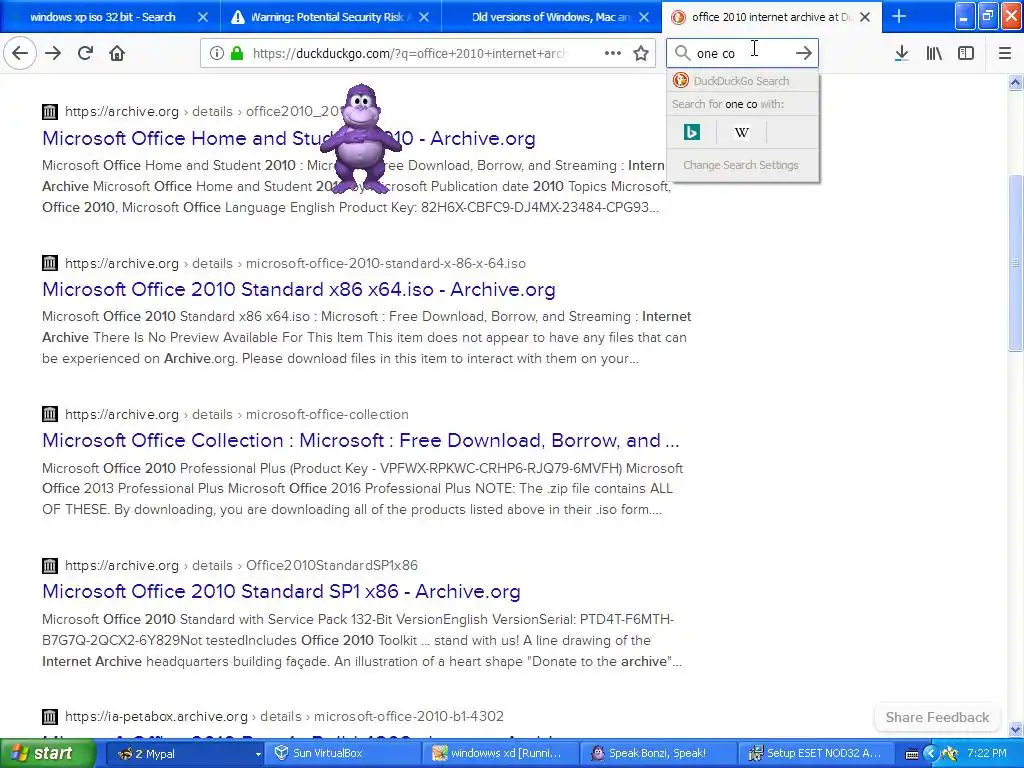Click the page scrollbar down arrow
Viewport: 1024px width, 768px height.
[x=1015, y=729]
